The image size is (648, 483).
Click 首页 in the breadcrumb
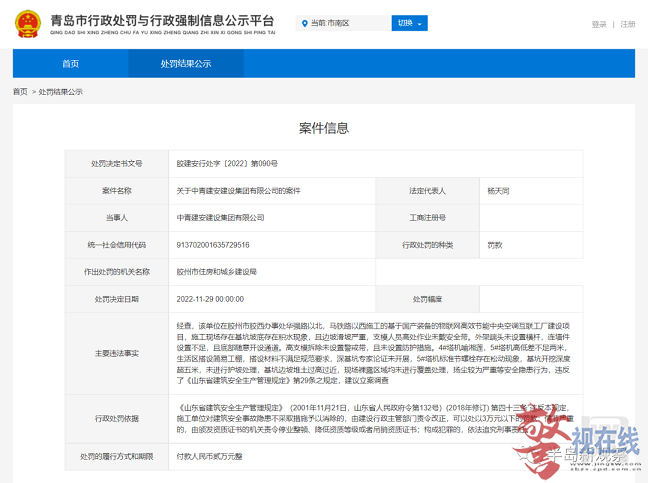coord(20,92)
